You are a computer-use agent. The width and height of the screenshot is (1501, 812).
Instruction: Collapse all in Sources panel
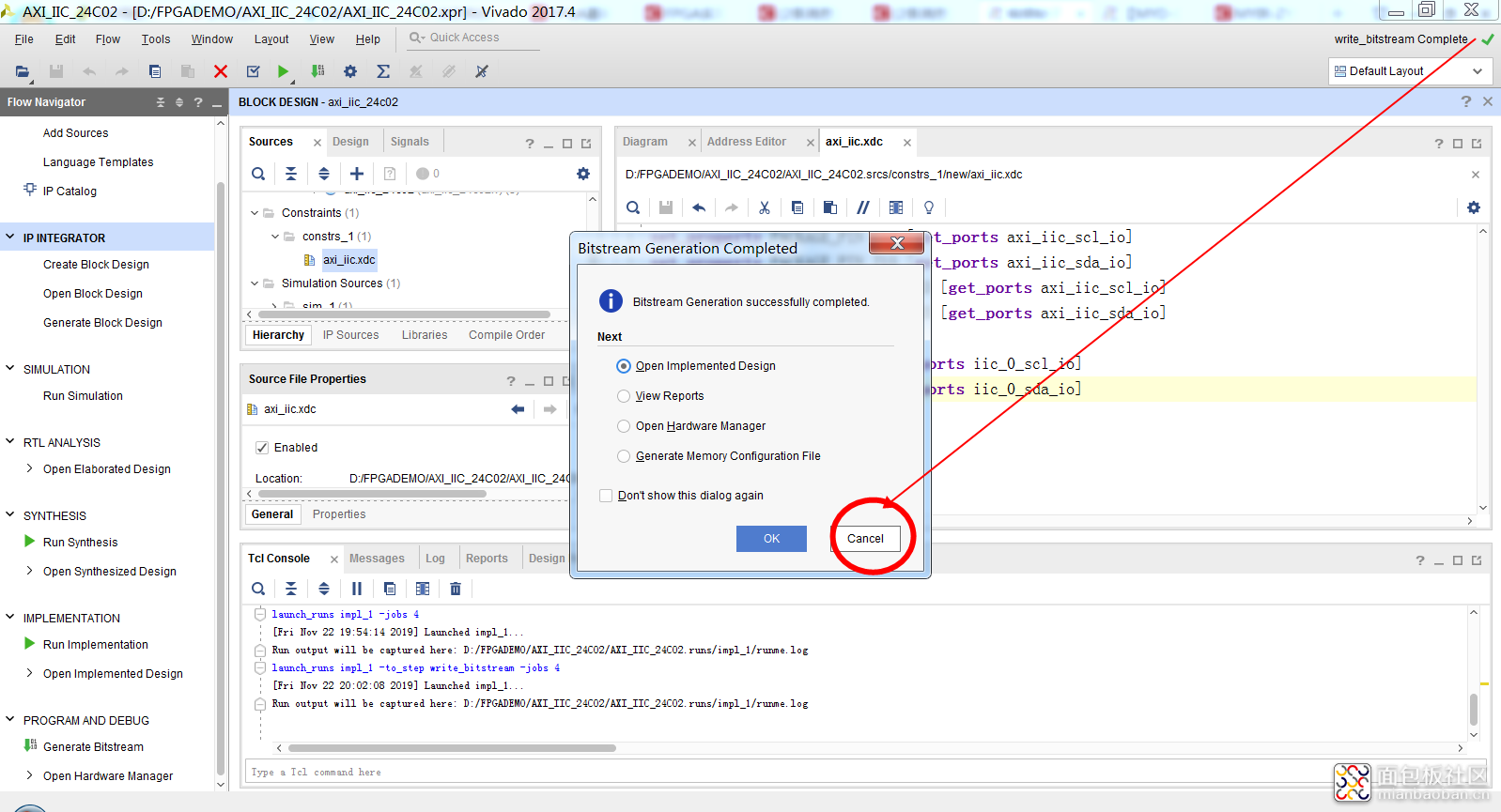click(x=291, y=174)
